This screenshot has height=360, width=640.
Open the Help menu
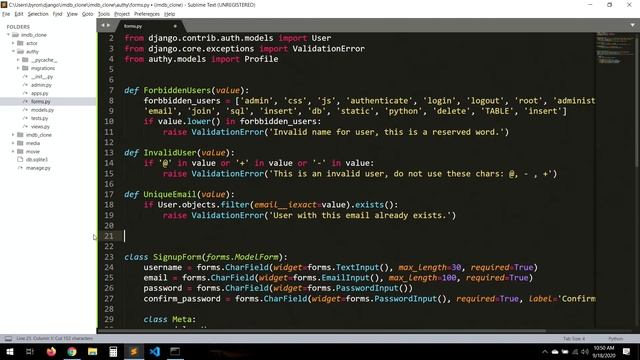tap(169, 14)
